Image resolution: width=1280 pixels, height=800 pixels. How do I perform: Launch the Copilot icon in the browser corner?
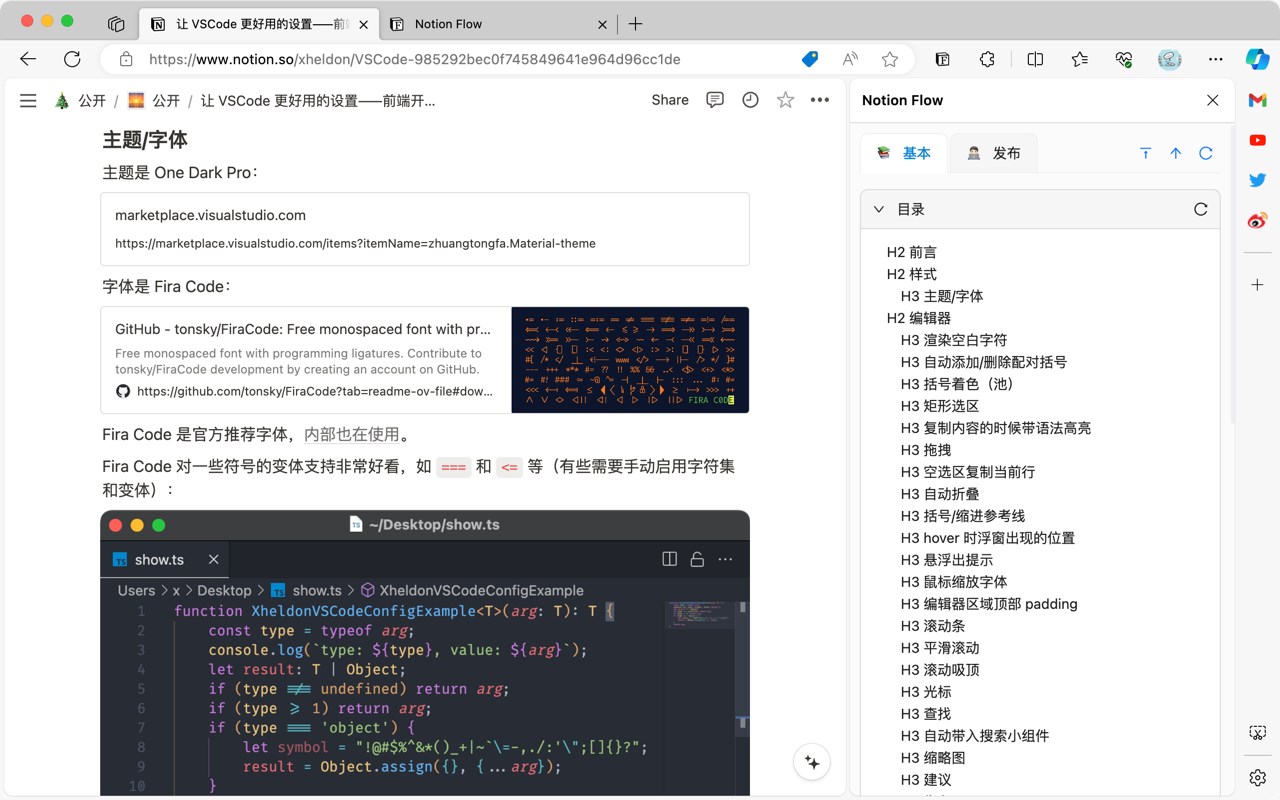pyautogui.click(x=1257, y=59)
